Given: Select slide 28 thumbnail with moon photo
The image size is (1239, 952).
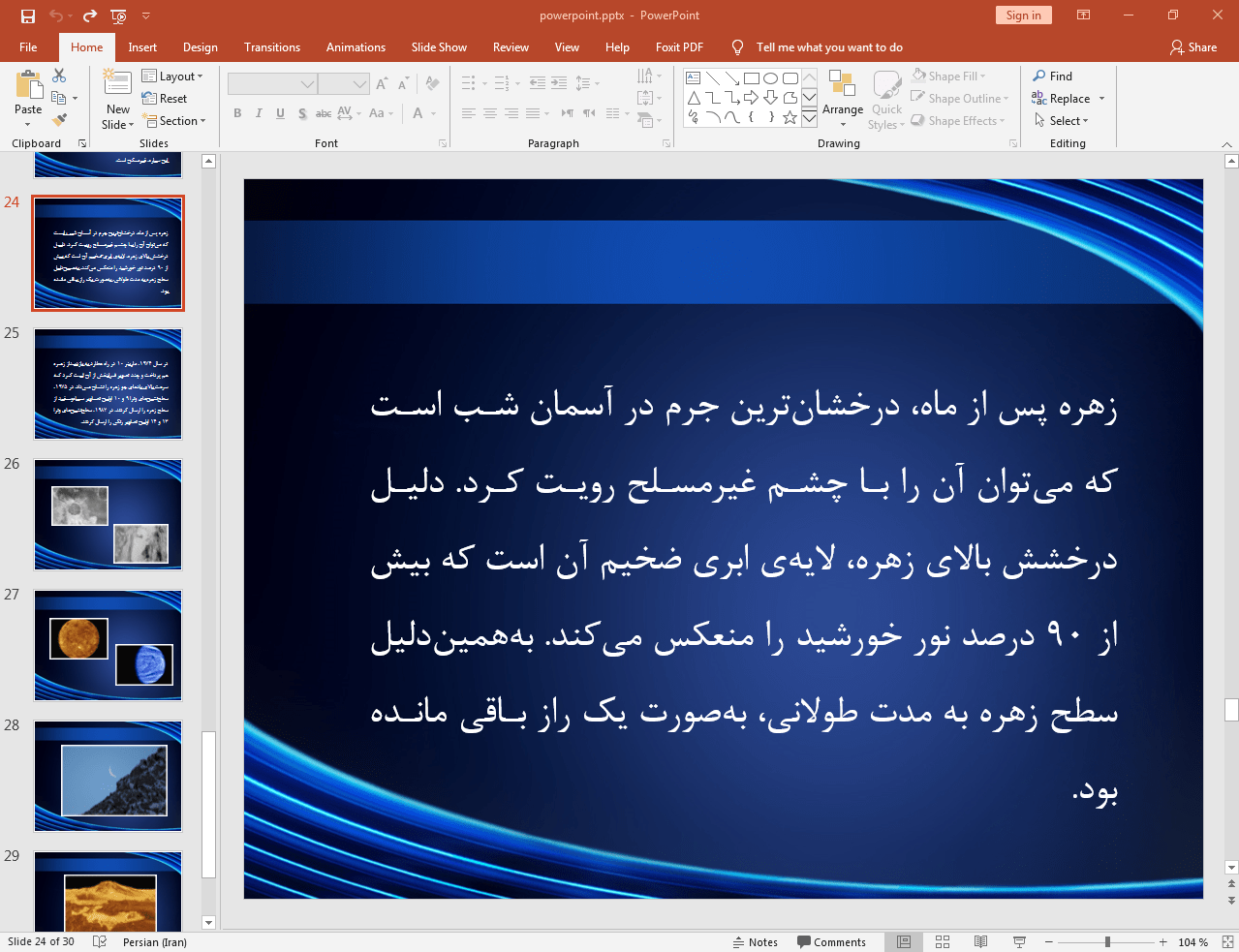Looking at the screenshot, I should pos(108,776).
